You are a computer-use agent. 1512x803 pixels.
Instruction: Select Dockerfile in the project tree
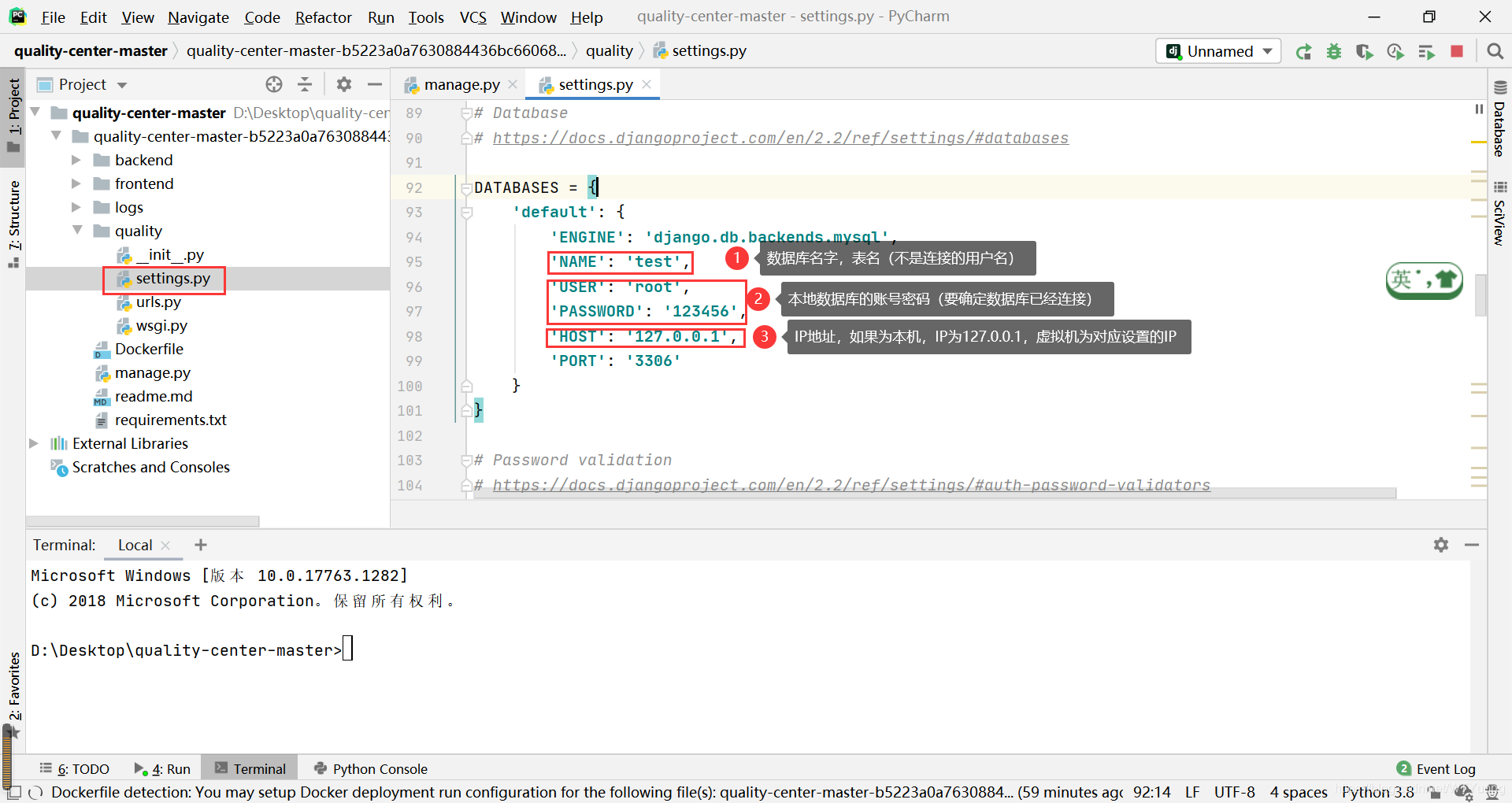149,349
